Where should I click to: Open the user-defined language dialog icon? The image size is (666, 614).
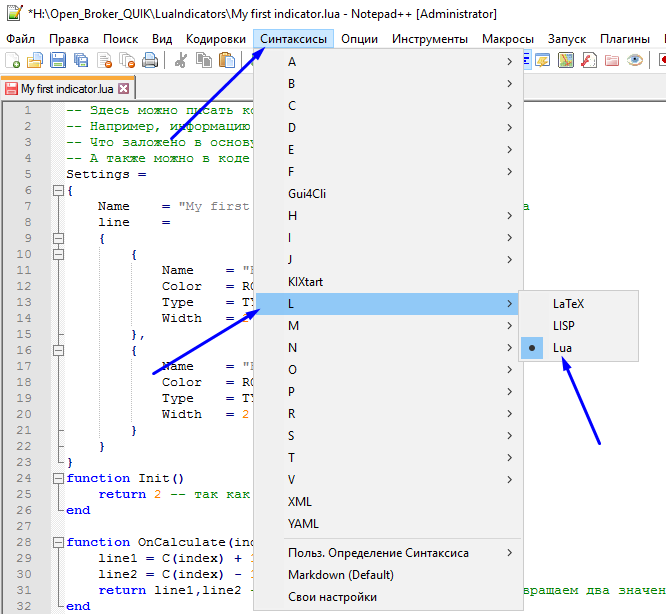543,60
